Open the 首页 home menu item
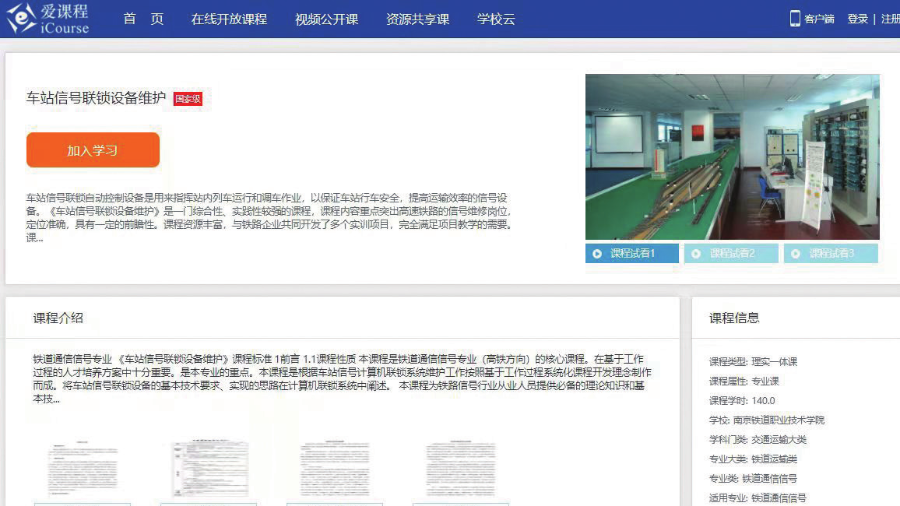The image size is (900, 506). pyautogui.click(x=143, y=19)
